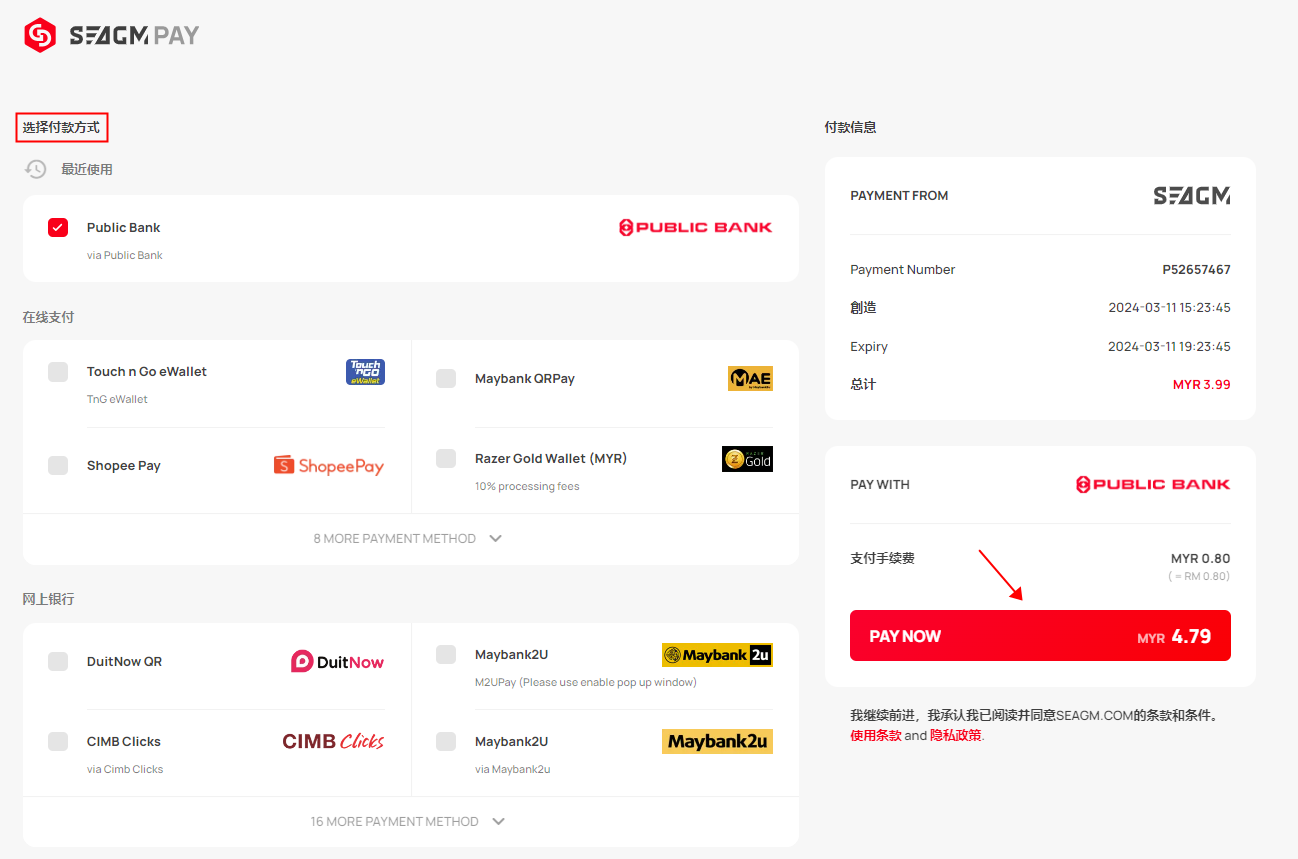Click the 最近使用 label
Screen dimensions: 1298x859
[87, 169]
